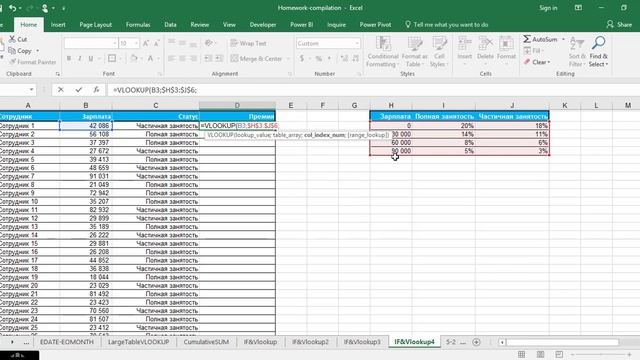Screen dimensions: 640x360
Task: Open the Font dialog launcher
Action: (160, 74)
